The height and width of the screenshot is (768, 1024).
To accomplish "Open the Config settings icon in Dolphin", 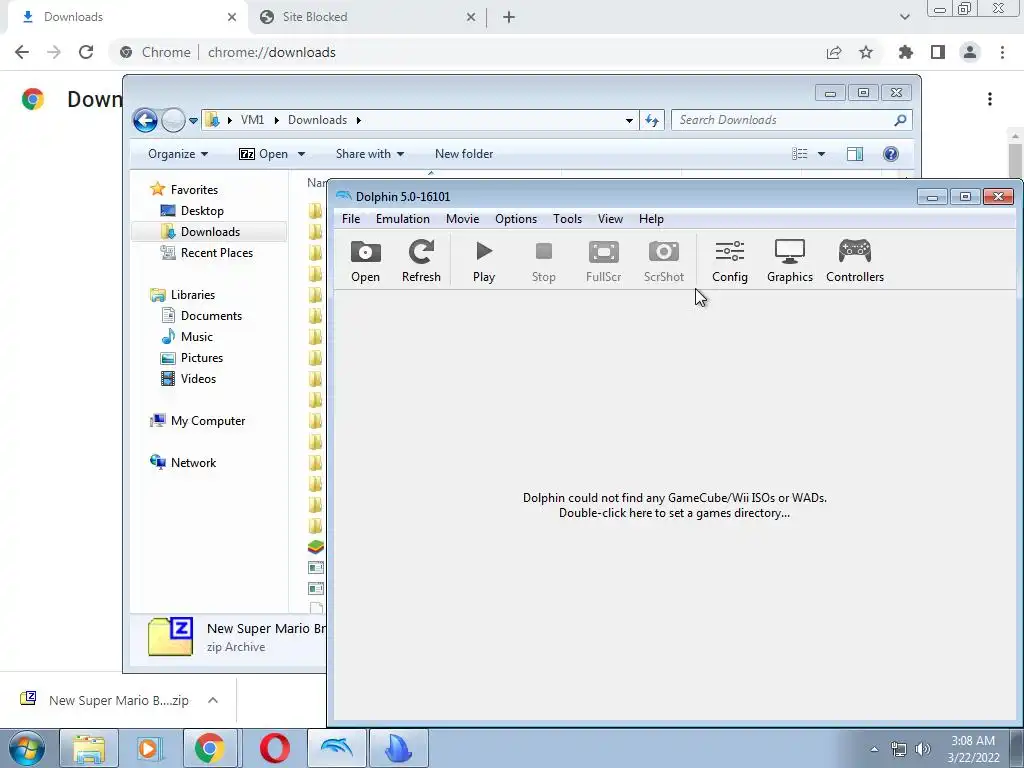I will tap(729, 261).
